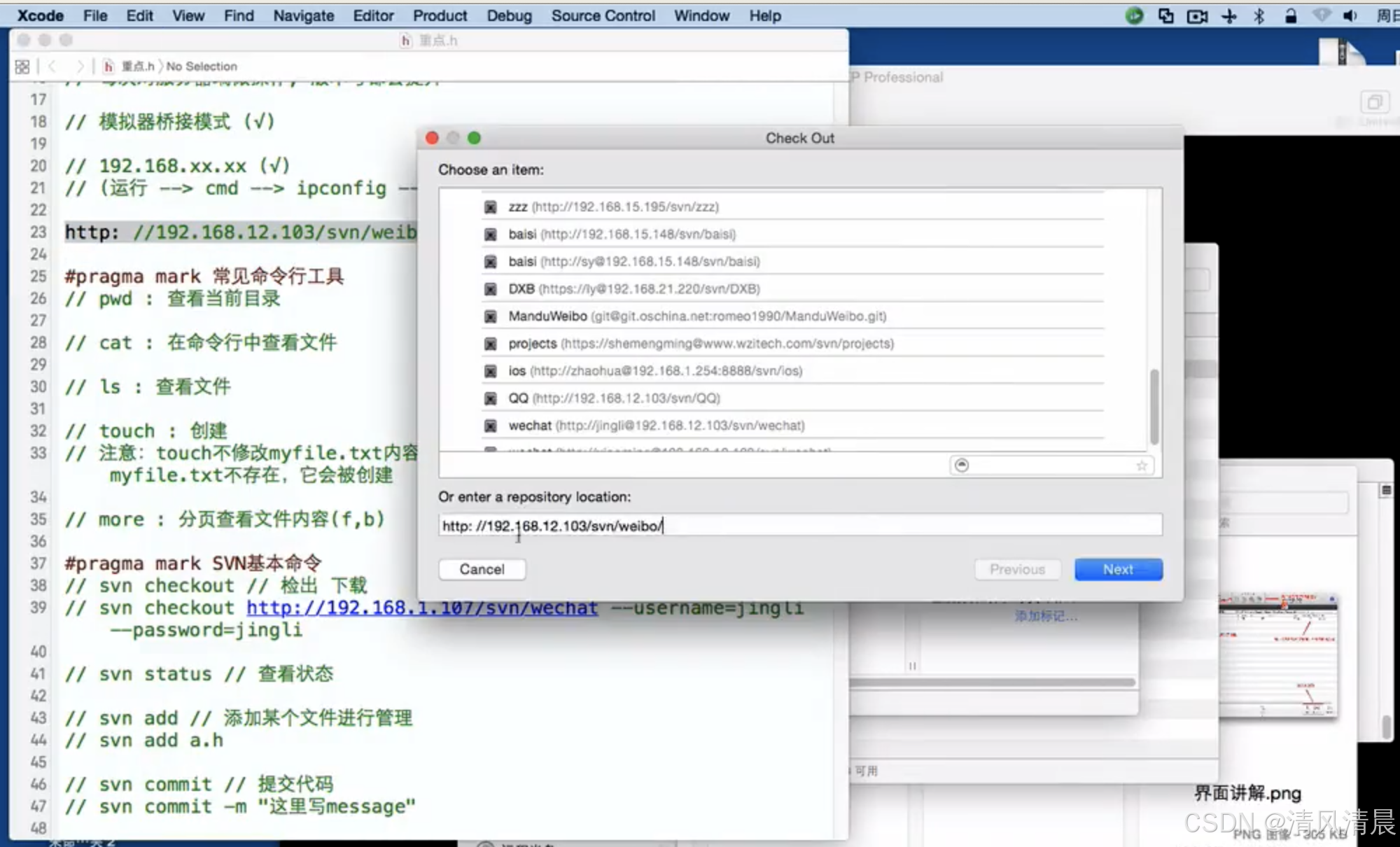Click the Cancel button
Viewport: 1400px width, 847px height.
click(482, 569)
